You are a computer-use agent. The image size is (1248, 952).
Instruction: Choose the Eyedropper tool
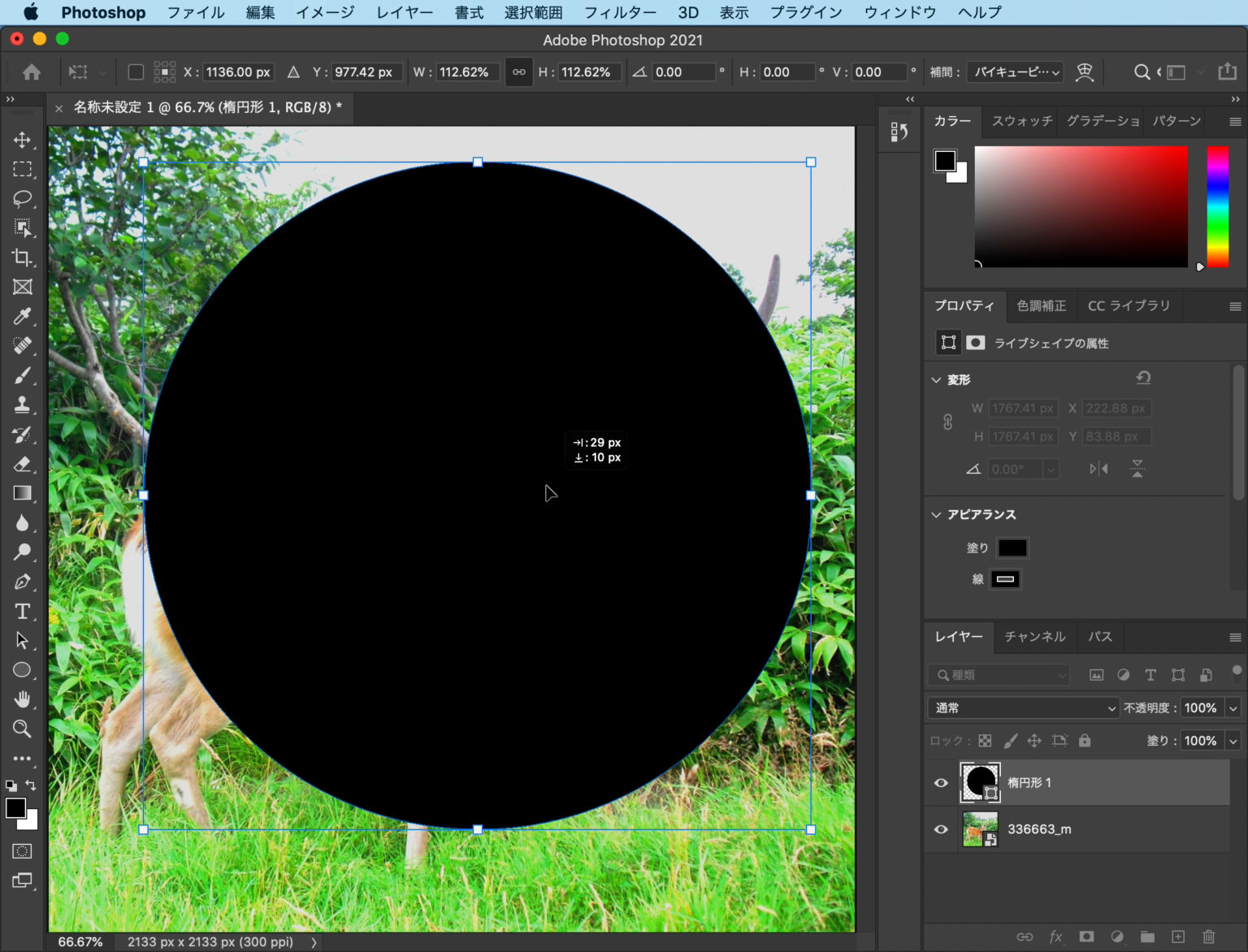click(x=22, y=316)
